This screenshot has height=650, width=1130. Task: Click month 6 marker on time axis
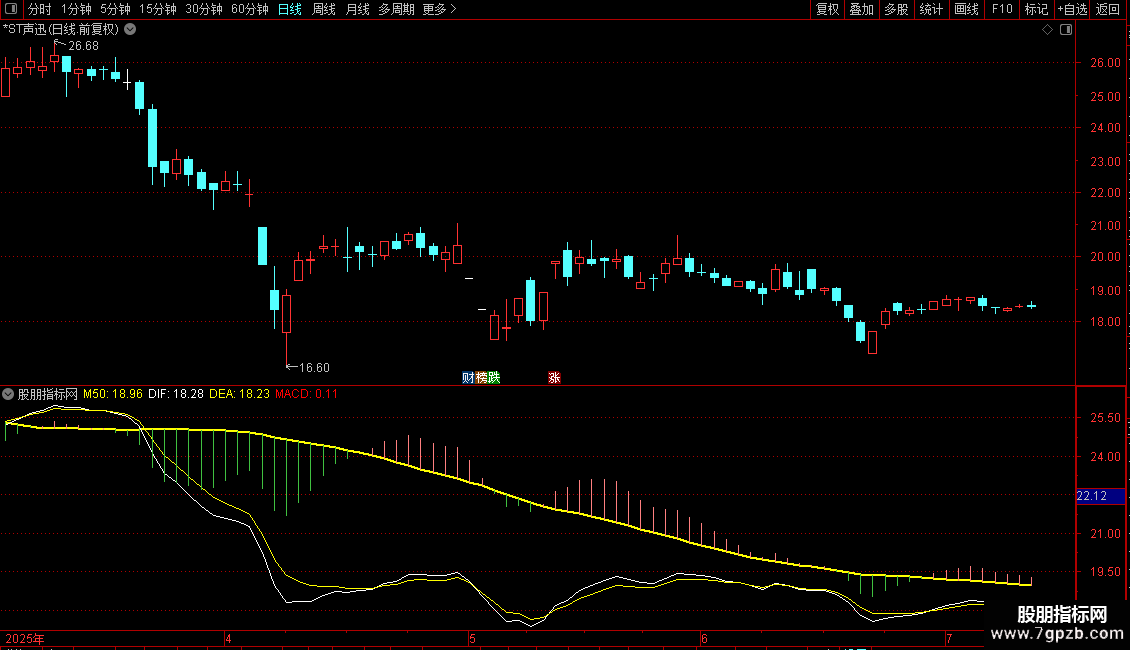(704, 638)
